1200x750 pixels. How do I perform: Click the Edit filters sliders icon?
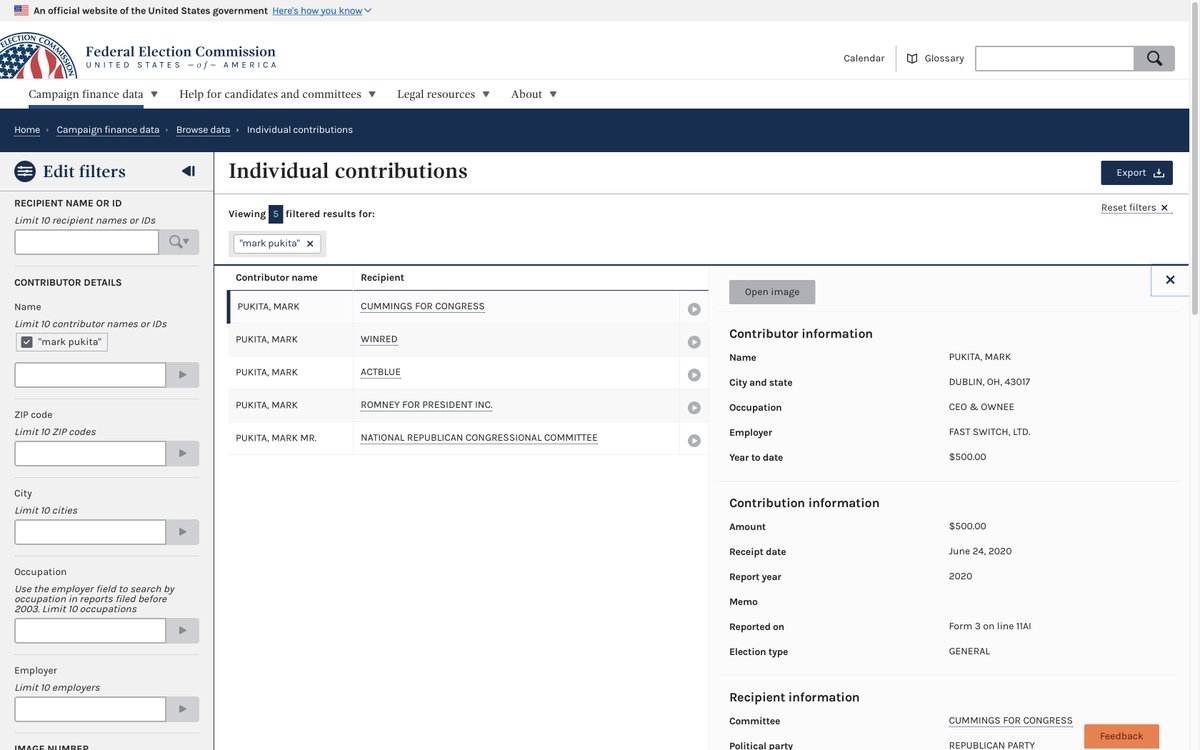click(25, 171)
